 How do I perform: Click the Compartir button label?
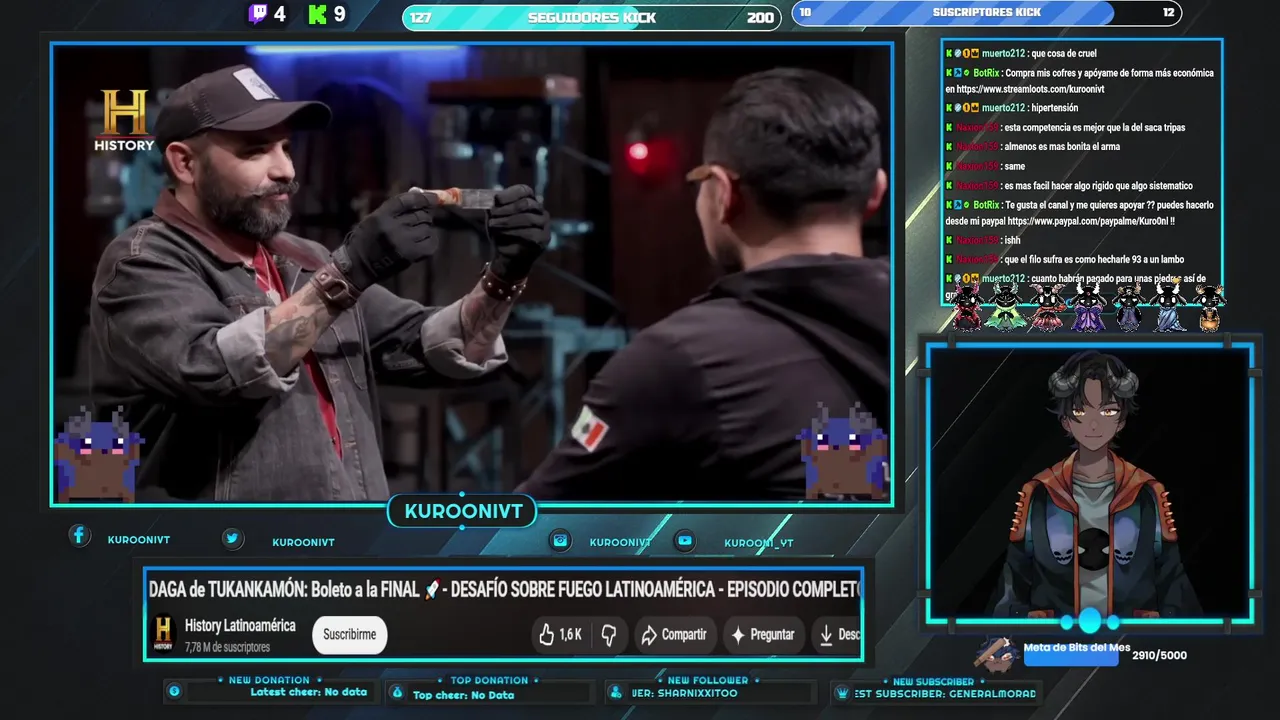click(684, 634)
